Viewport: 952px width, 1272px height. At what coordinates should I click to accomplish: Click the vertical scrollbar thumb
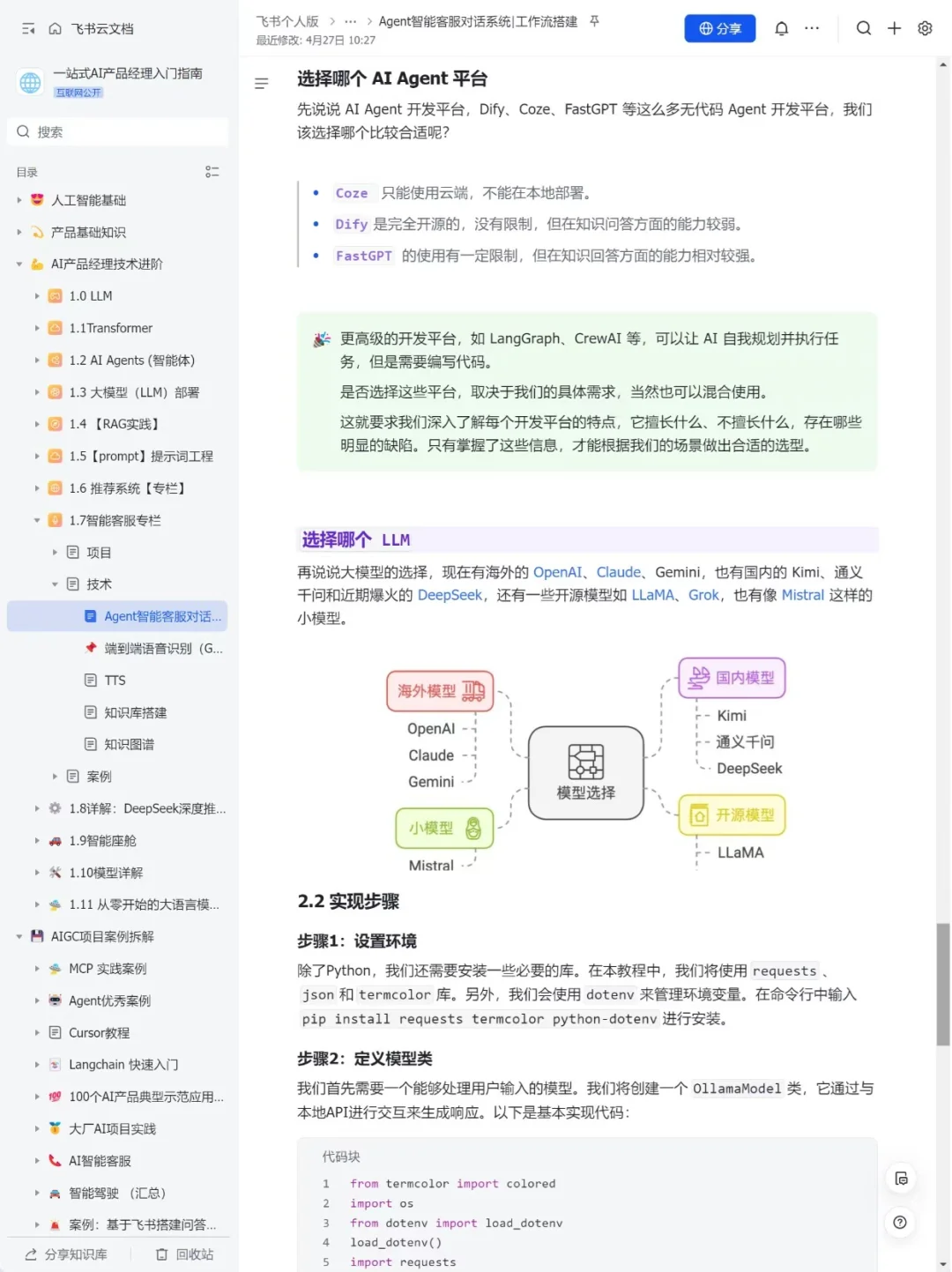coord(943,984)
